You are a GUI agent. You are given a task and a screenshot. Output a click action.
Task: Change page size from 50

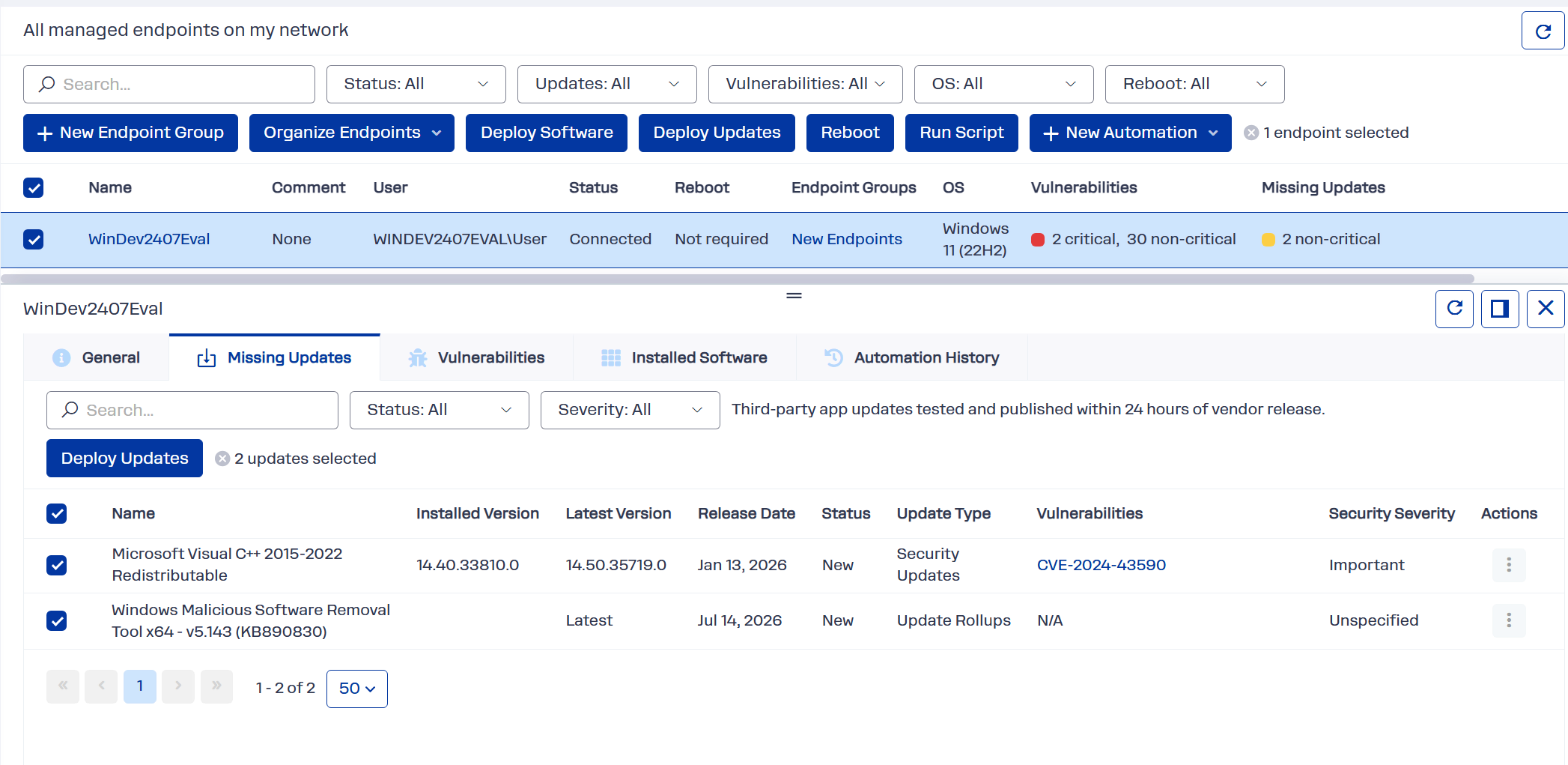point(357,689)
